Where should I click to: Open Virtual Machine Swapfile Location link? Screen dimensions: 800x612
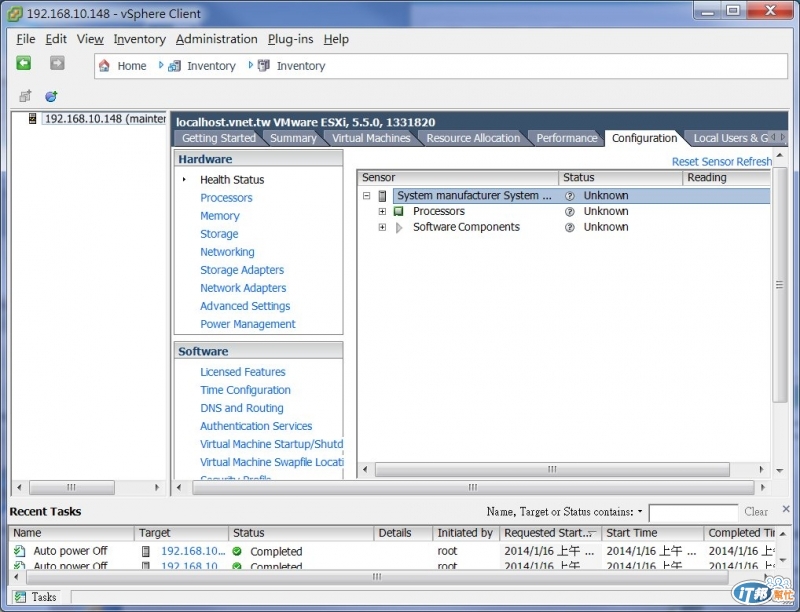click(x=271, y=462)
